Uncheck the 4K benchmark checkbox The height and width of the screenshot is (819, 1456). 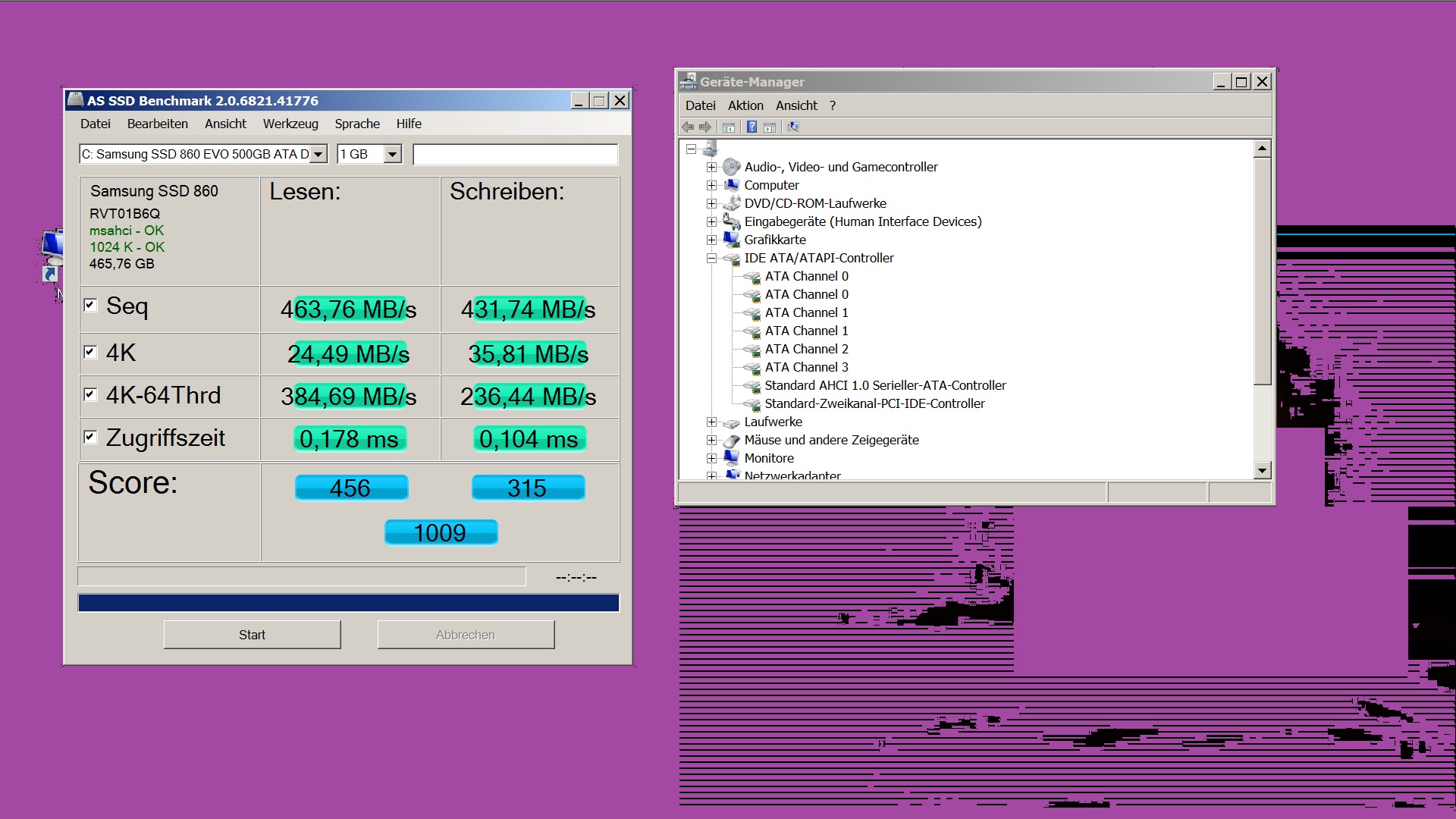point(90,352)
